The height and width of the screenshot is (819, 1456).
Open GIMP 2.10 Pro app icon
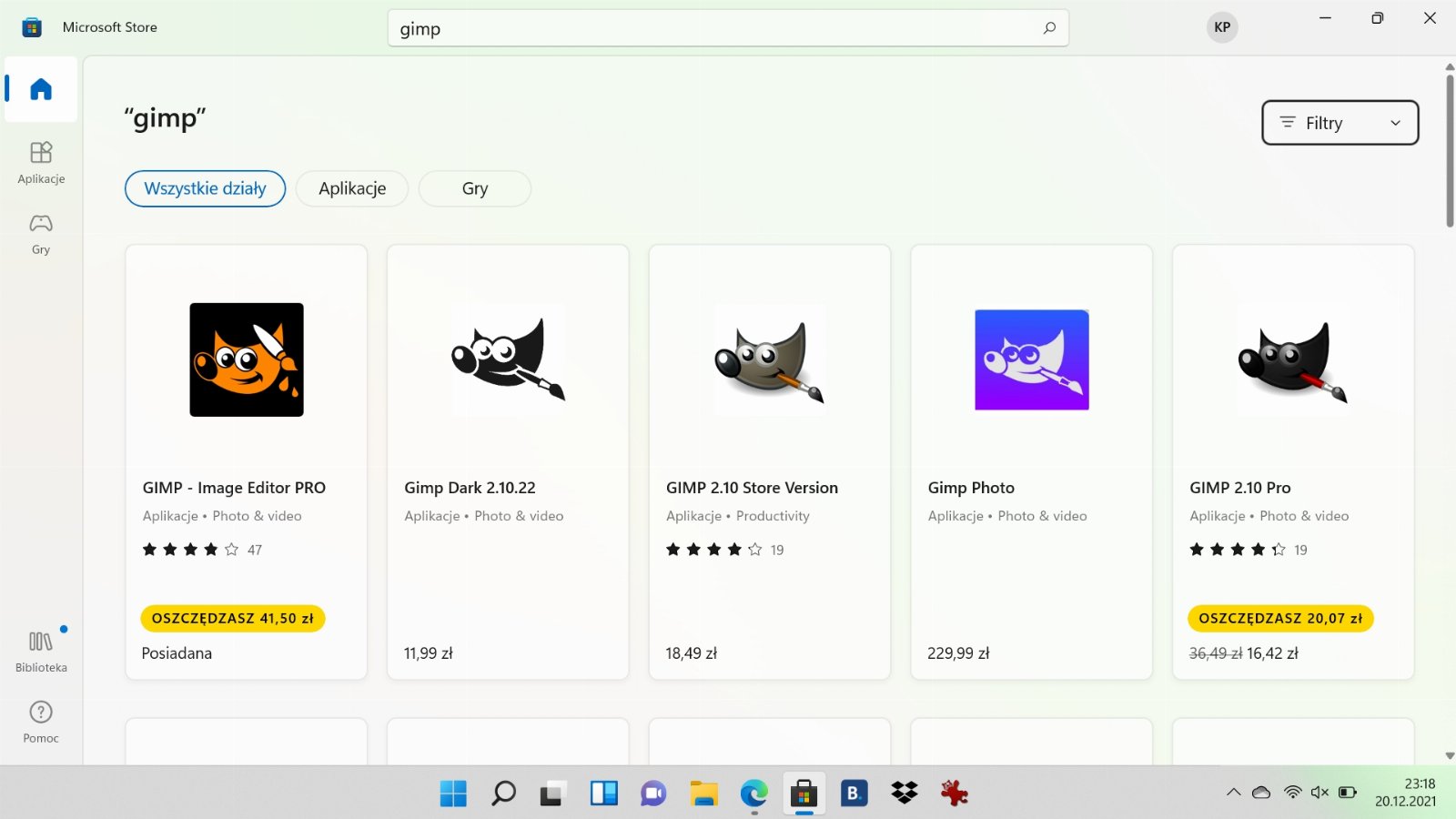(x=1293, y=359)
